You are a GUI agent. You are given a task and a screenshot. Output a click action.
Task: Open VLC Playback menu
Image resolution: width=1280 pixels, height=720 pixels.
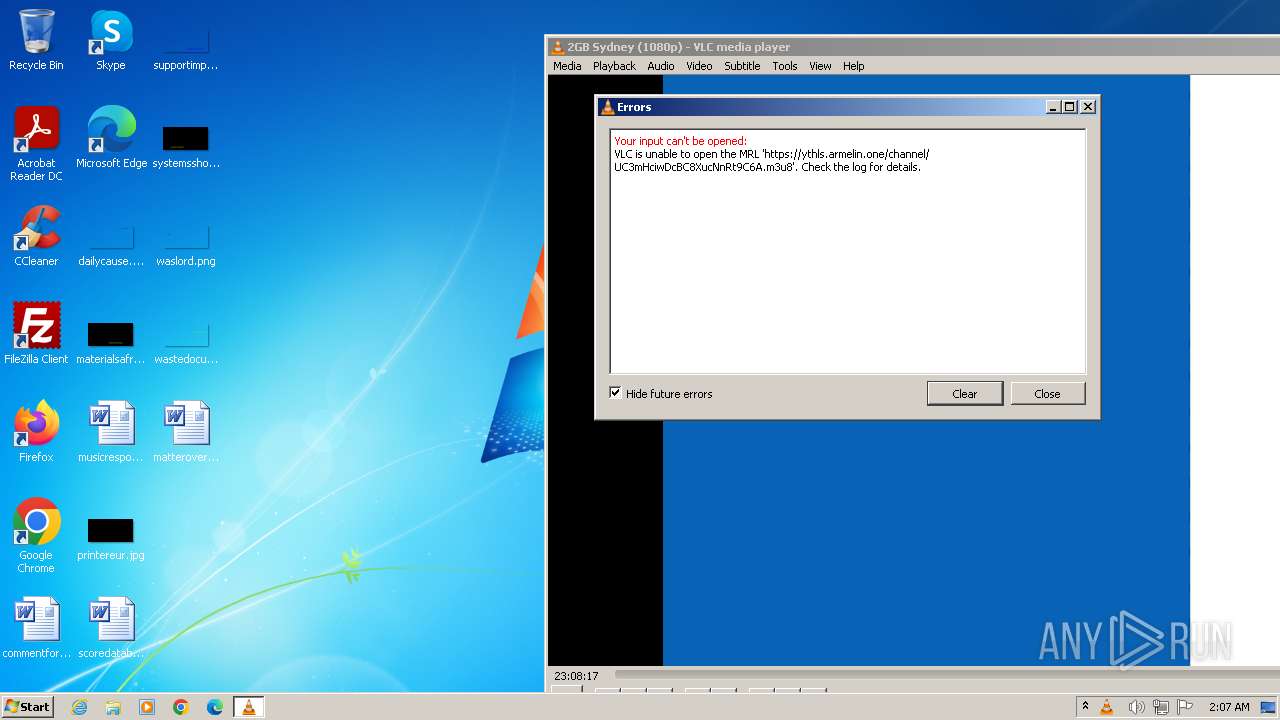[614, 66]
